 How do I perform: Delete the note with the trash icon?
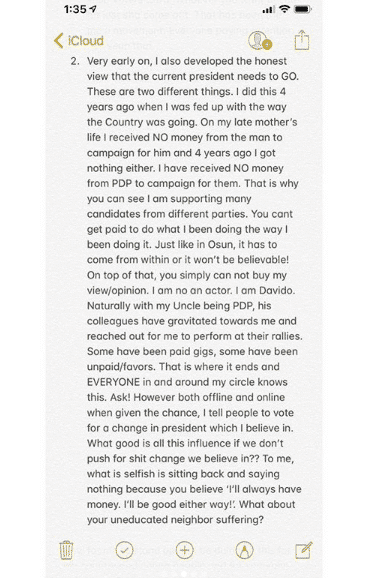[66, 550]
